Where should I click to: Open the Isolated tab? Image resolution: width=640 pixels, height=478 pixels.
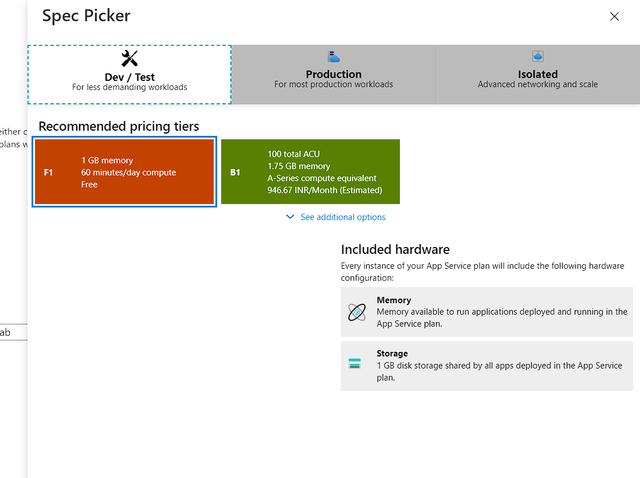click(x=538, y=74)
